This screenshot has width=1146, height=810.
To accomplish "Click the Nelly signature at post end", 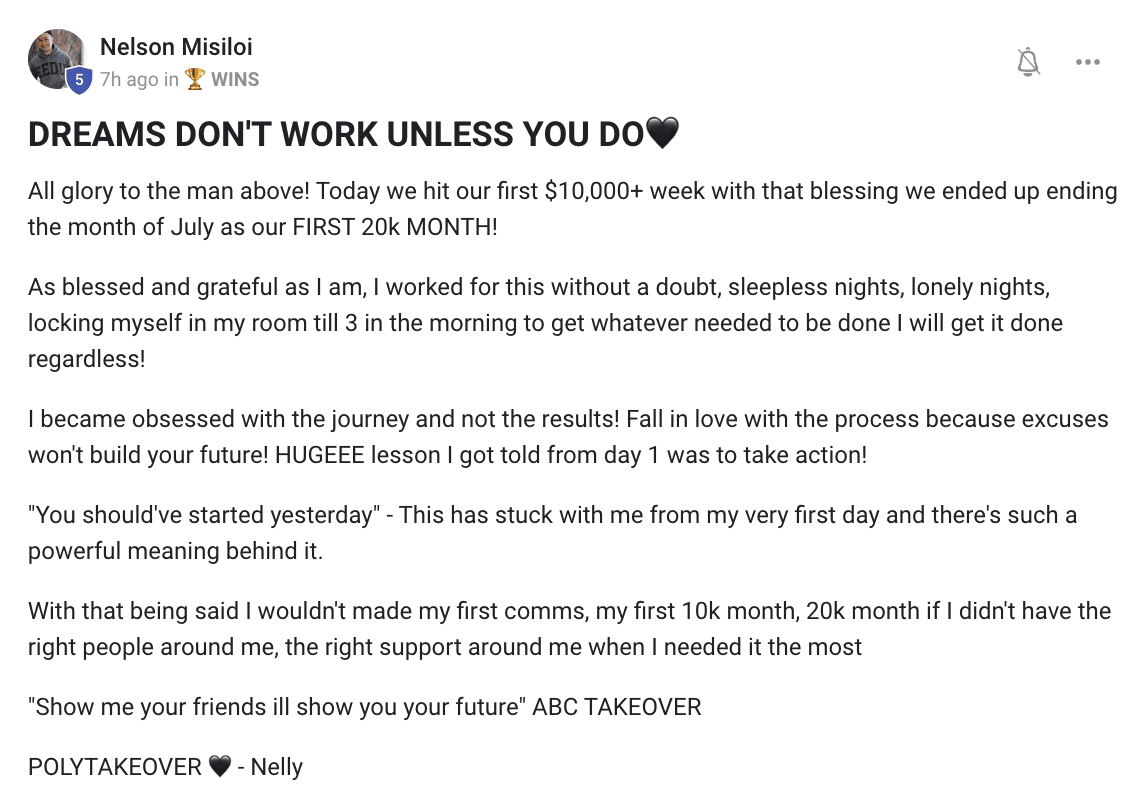I will [x=276, y=767].
